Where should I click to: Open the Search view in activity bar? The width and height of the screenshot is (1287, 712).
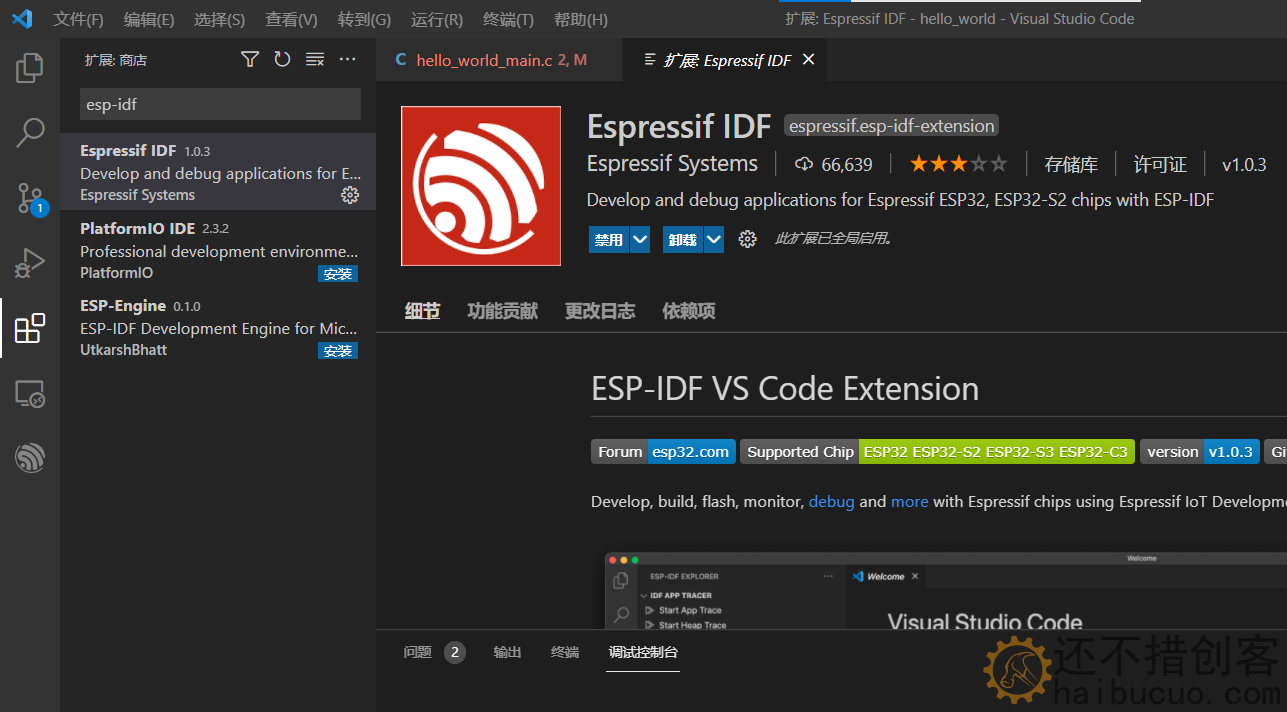[x=30, y=132]
